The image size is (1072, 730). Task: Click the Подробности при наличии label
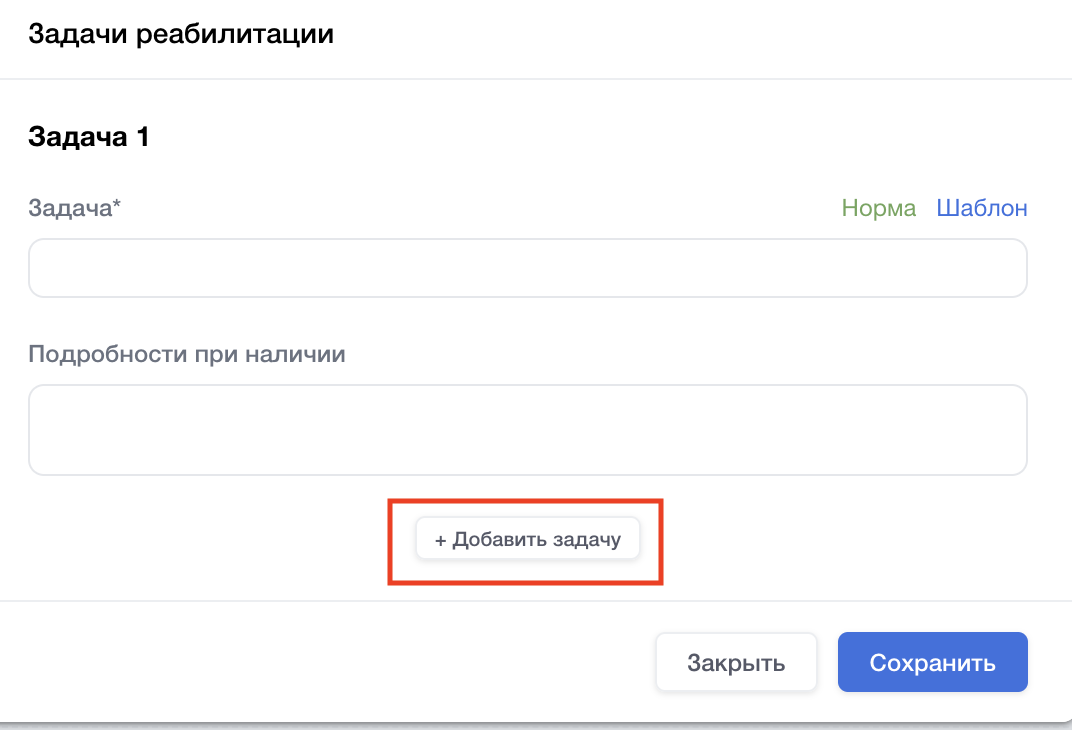pyautogui.click(x=187, y=354)
